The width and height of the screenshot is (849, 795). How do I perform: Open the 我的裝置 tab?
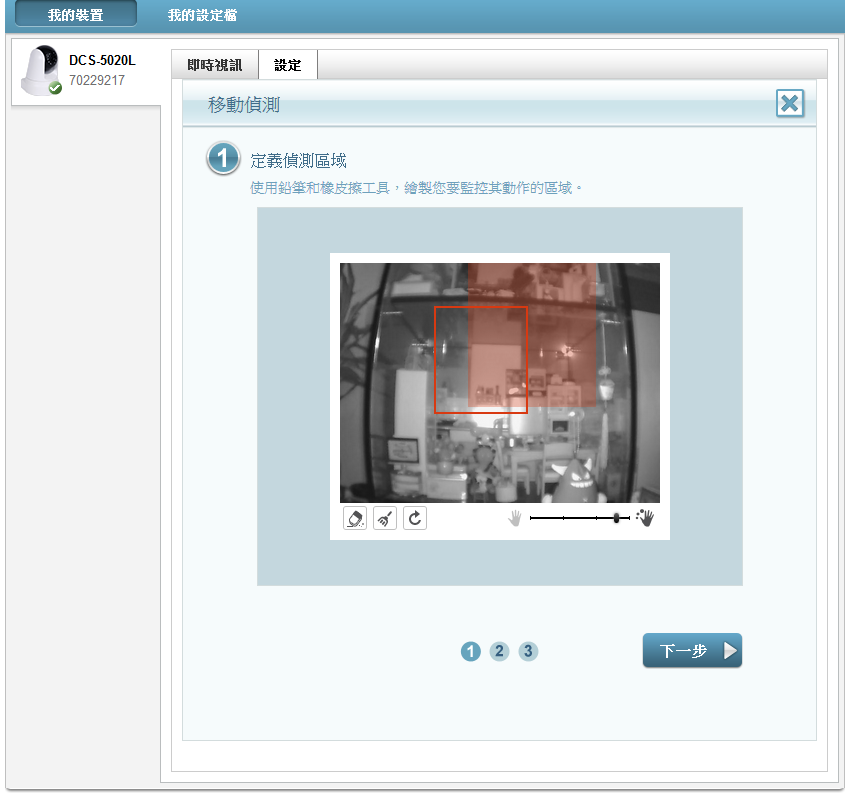coord(76,15)
